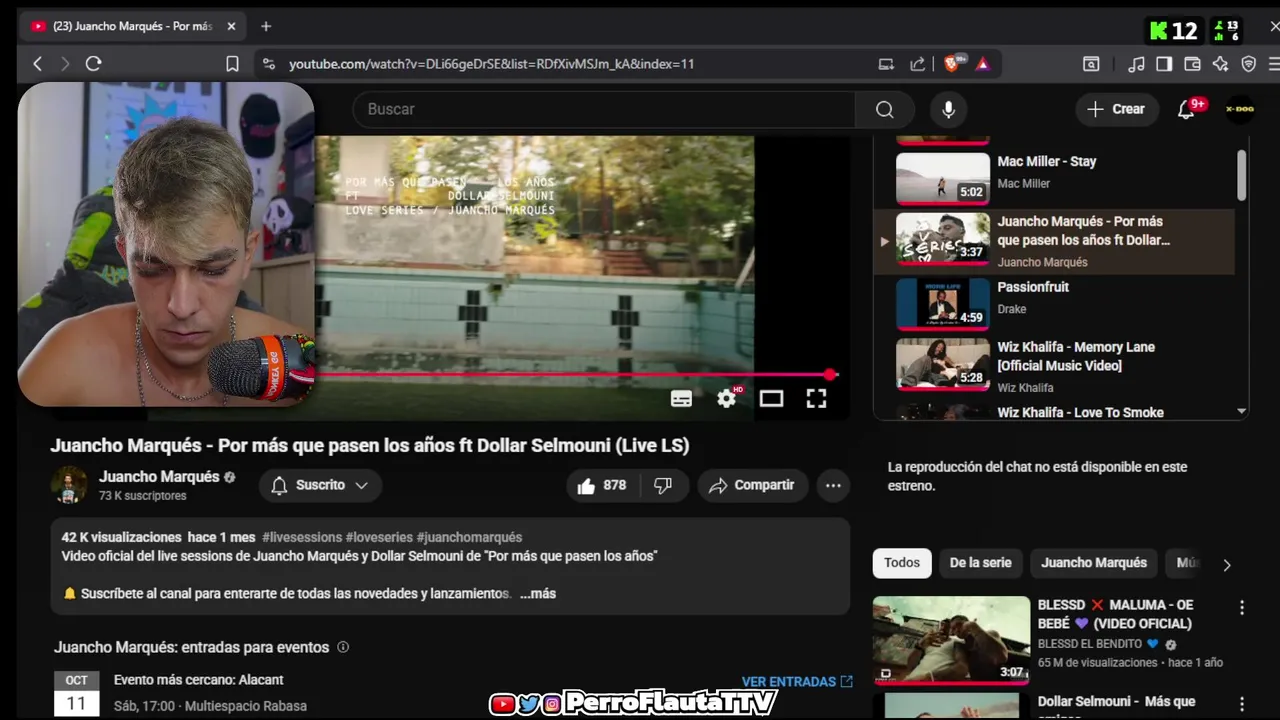
Task: Click the playlist scroll down arrow
Action: pyautogui.click(x=1241, y=411)
